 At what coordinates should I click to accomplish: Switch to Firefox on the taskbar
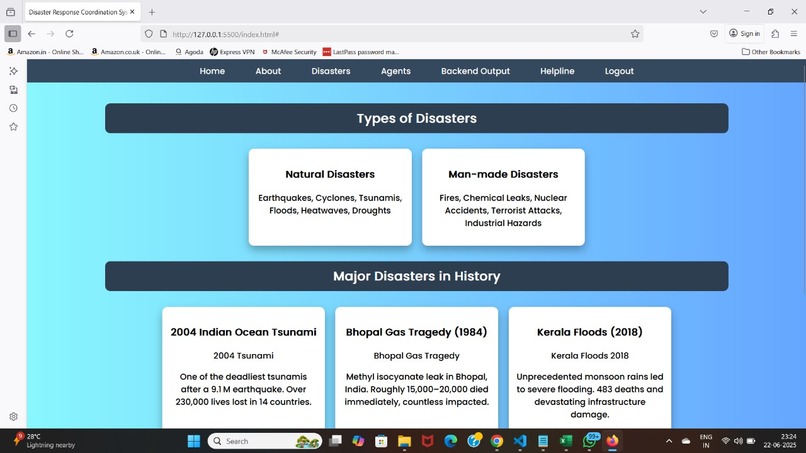tap(612, 441)
